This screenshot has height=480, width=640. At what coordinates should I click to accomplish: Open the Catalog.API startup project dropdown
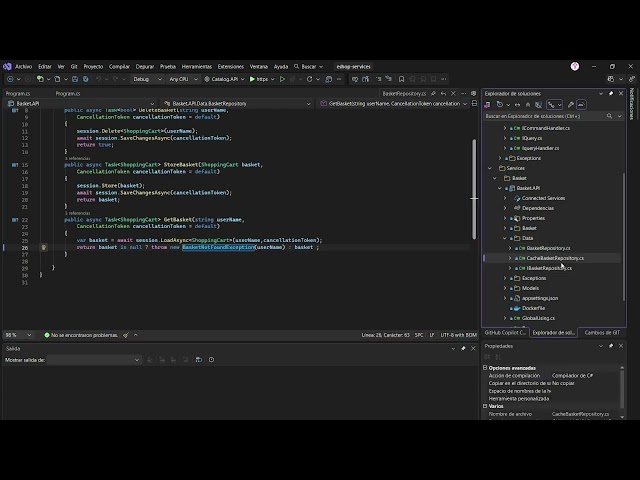pos(224,79)
